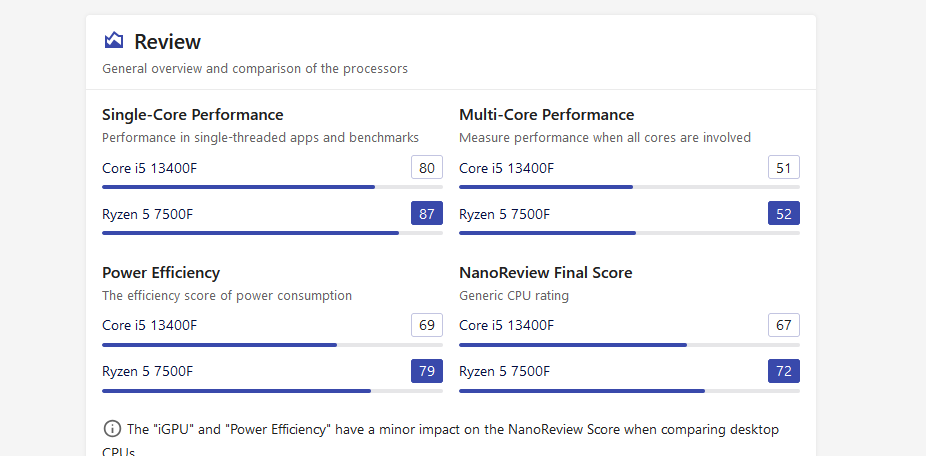Click the Review section chart icon
The height and width of the screenshot is (456, 926).
(113, 41)
